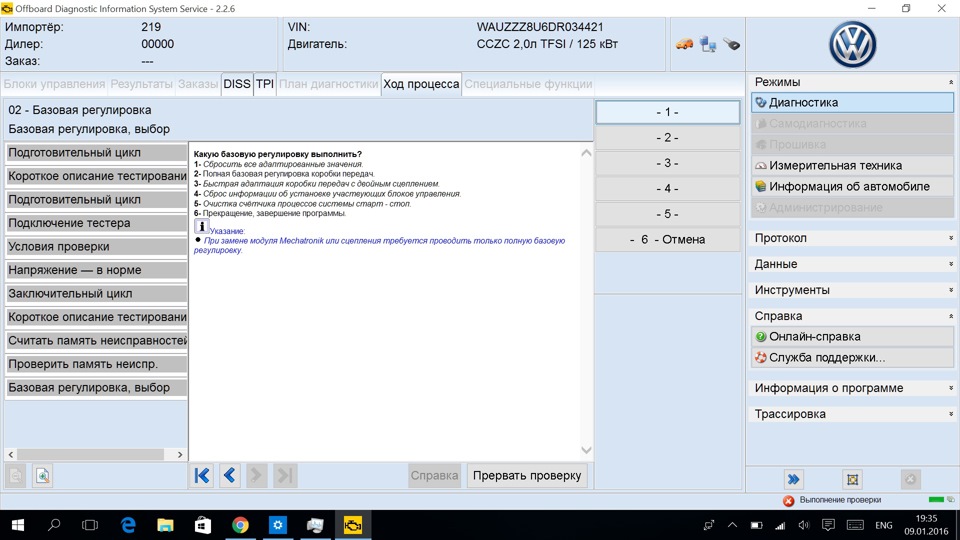The image size is (960, 540).
Task: Go forward one step with right arrow
Action: [x=257, y=476]
